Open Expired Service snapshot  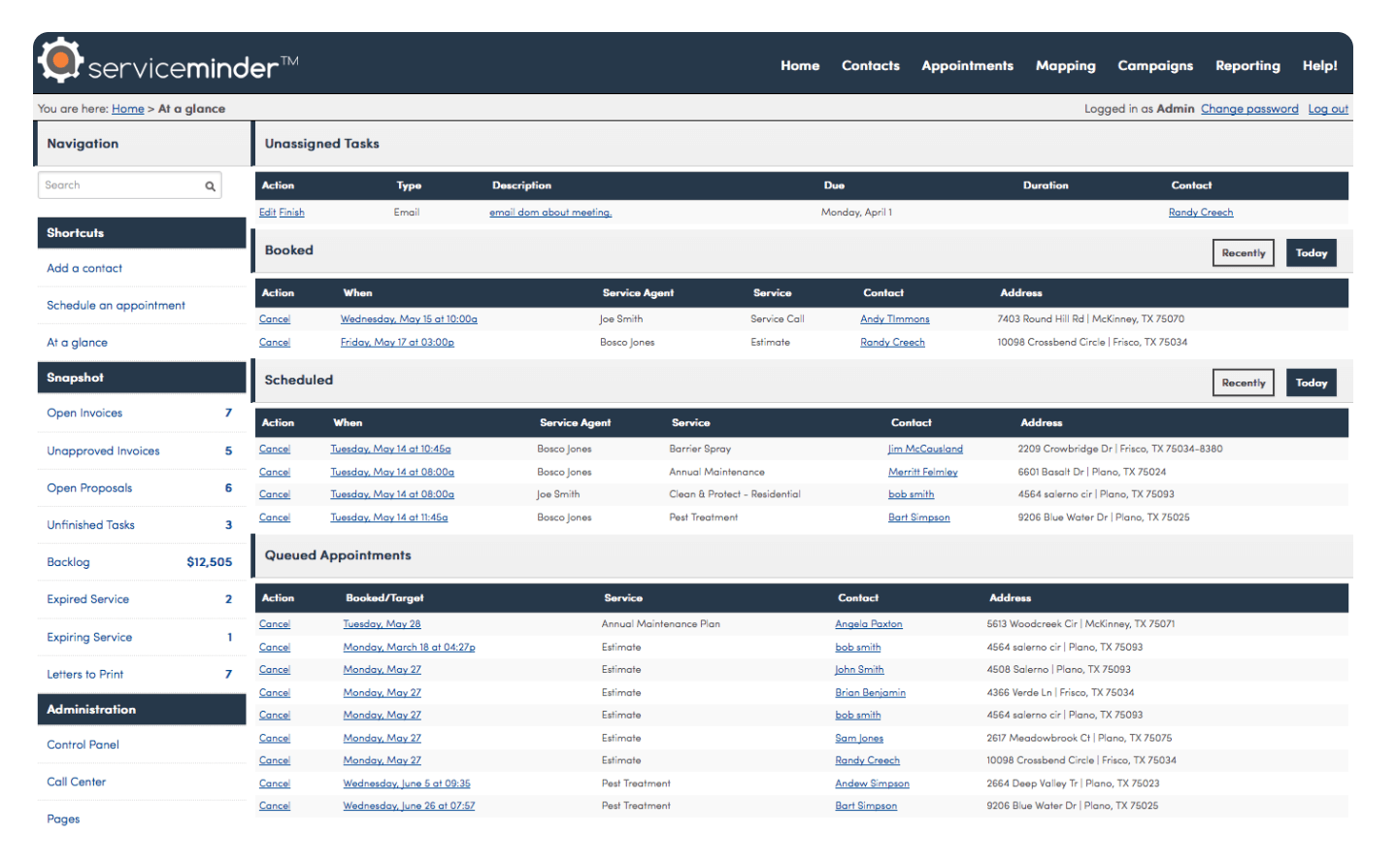tap(87, 600)
